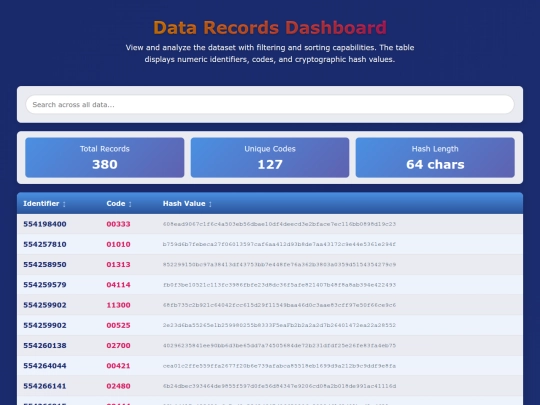Select code 01313
540x405 pixels.
click(118, 265)
